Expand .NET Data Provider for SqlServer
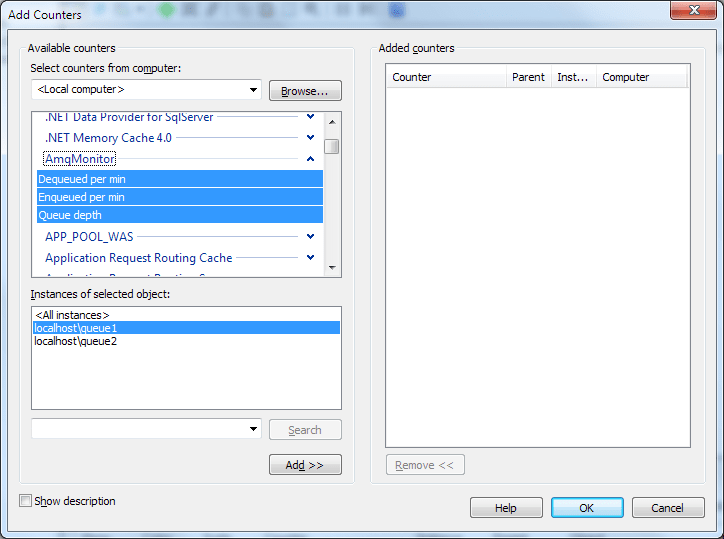The height and width of the screenshot is (539, 724). point(310,118)
